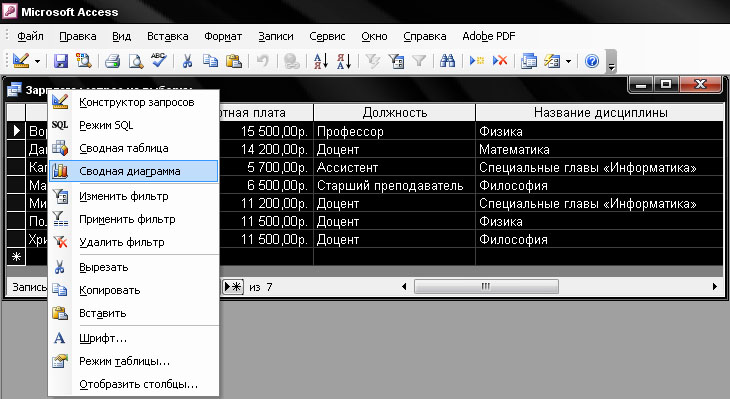The width and height of the screenshot is (730, 399).
Task: Click the Find binoculars icon
Action: pyautogui.click(x=447, y=61)
